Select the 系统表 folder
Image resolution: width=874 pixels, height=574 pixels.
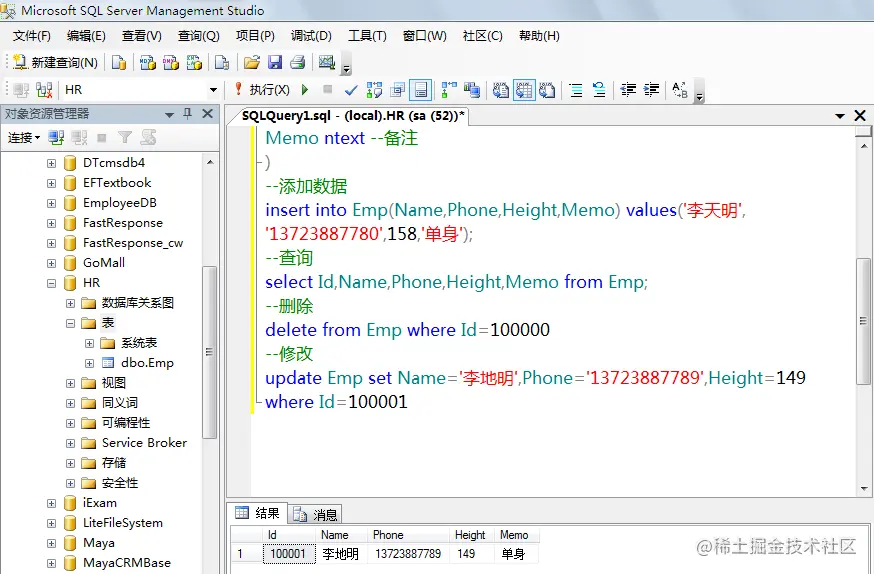tap(139, 343)
